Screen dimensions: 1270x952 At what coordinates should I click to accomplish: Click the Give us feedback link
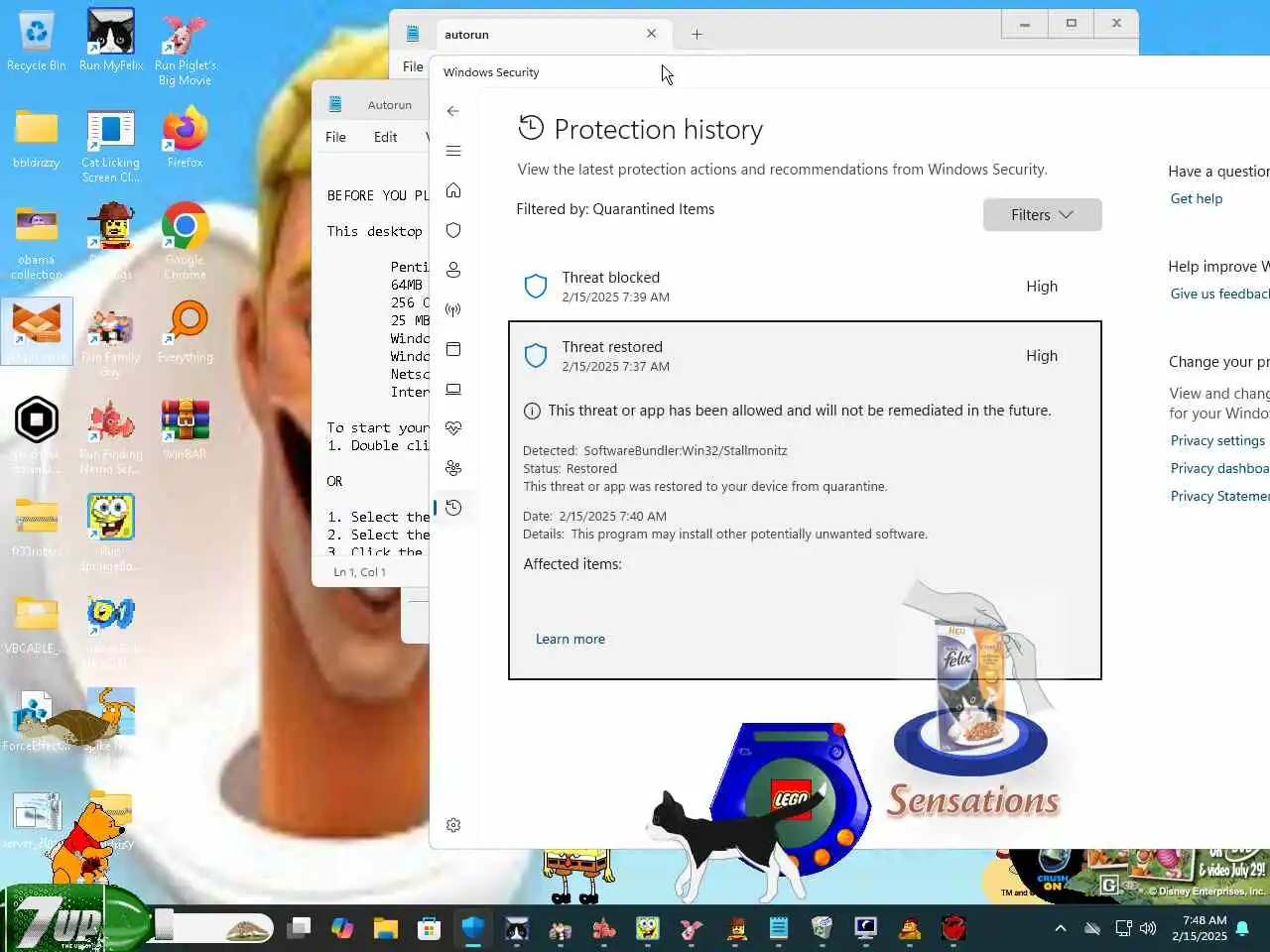tap(1219, 294)
